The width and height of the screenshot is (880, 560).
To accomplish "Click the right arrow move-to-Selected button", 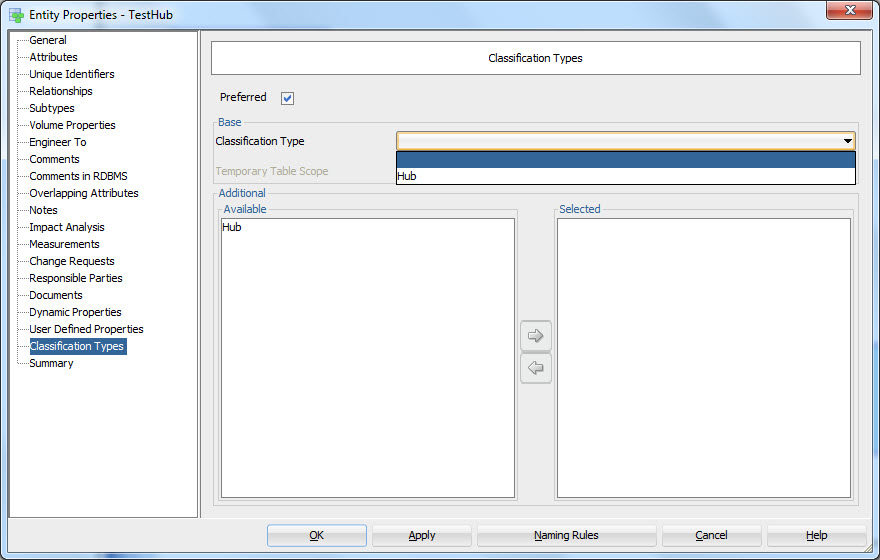I will (x=536, y=336).
